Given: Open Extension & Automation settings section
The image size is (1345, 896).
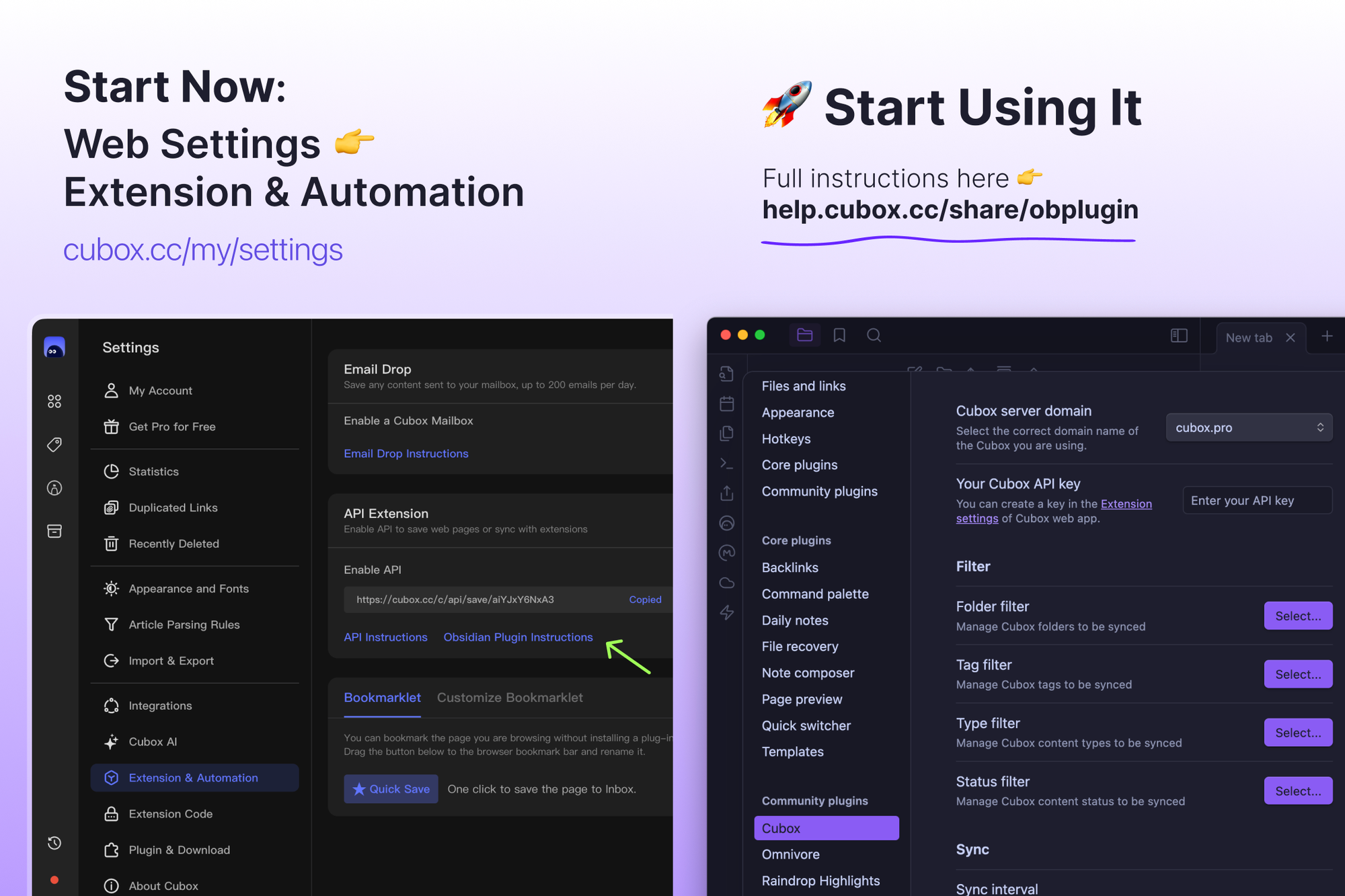Looking at the screenshot, I should tap(194, 778).
